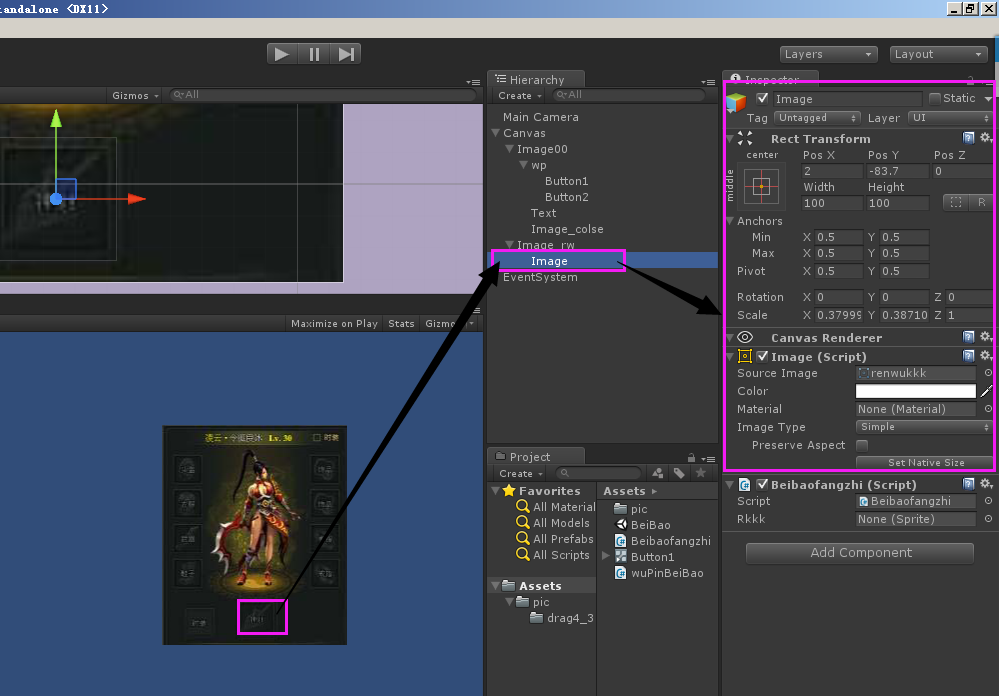This screenshot has width=999, height=696.
Task: Select the wuPinBeiBao script asset
Action: pos(659,573)
